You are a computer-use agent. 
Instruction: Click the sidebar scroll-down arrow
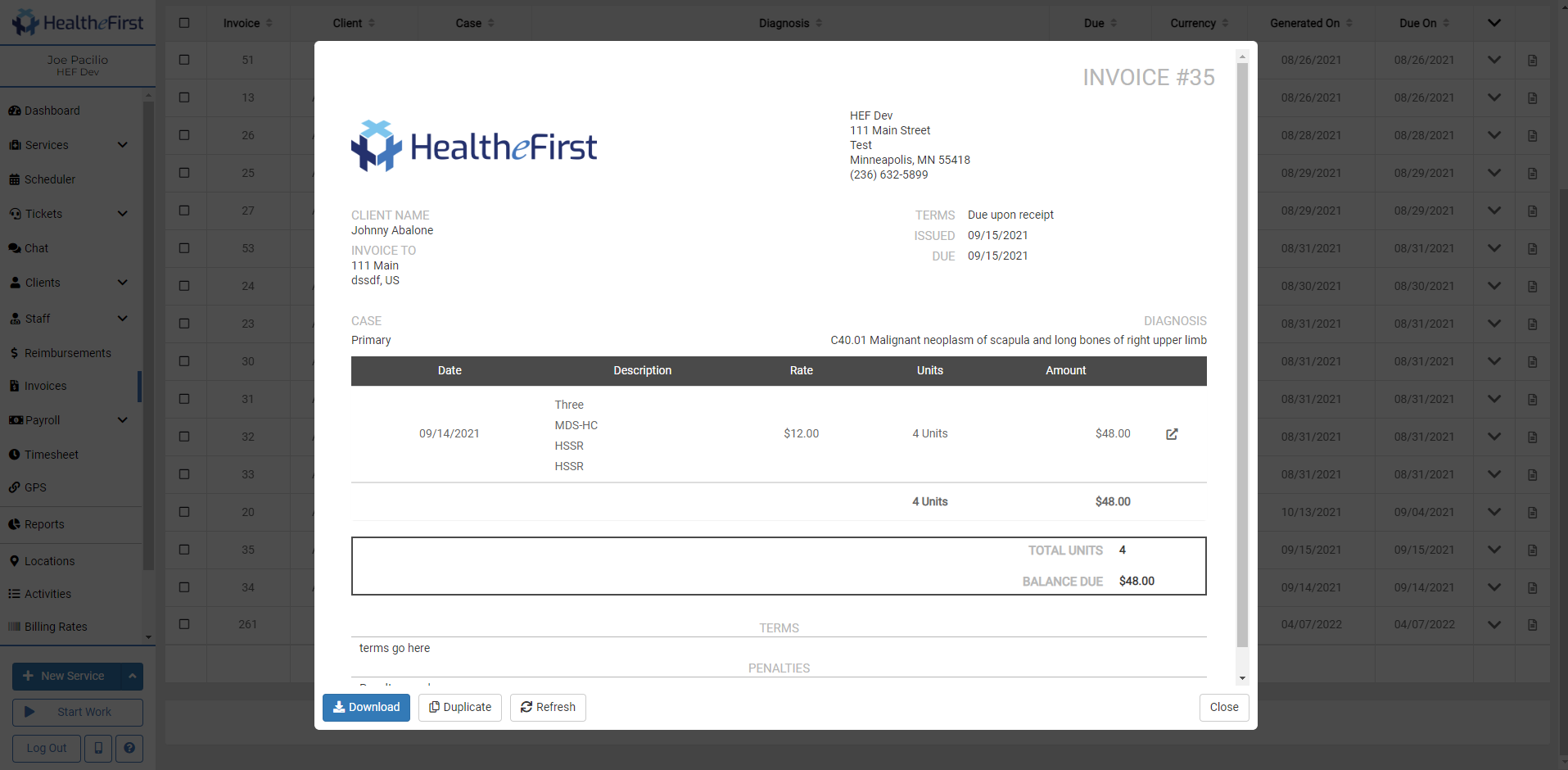(148, 636)
